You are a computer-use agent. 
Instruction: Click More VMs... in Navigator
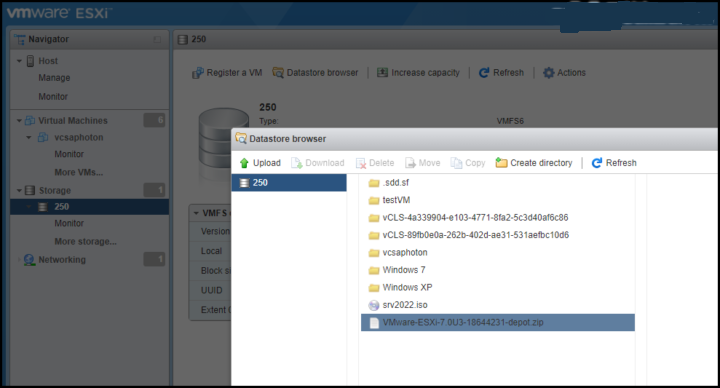click(79, 173)
